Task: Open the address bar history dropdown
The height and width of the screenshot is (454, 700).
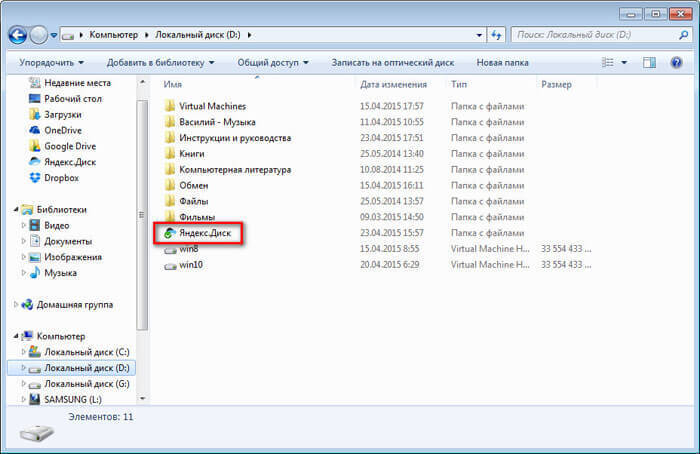Action: [x=479, y=35]
